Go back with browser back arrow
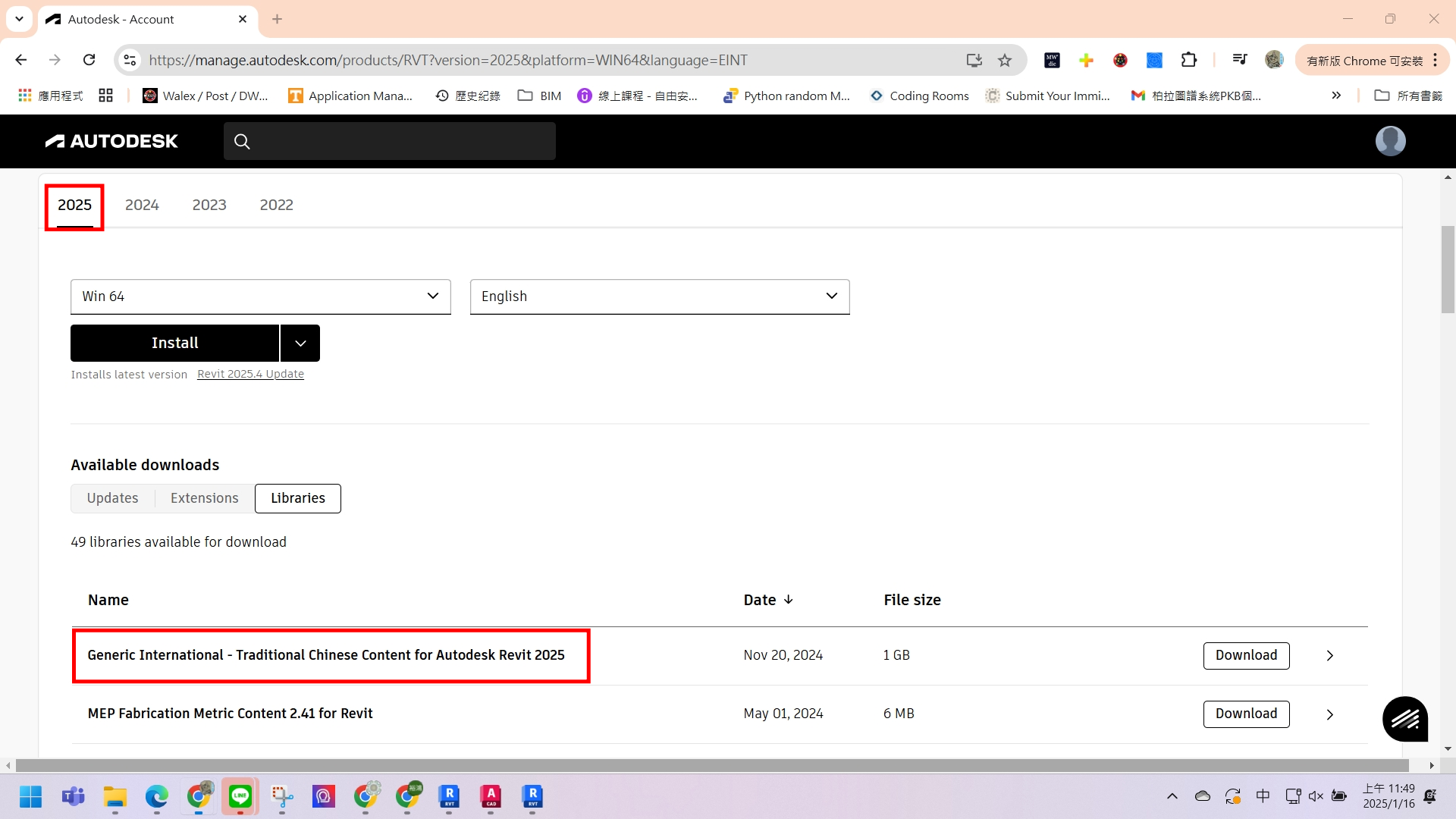 point(21,60)
